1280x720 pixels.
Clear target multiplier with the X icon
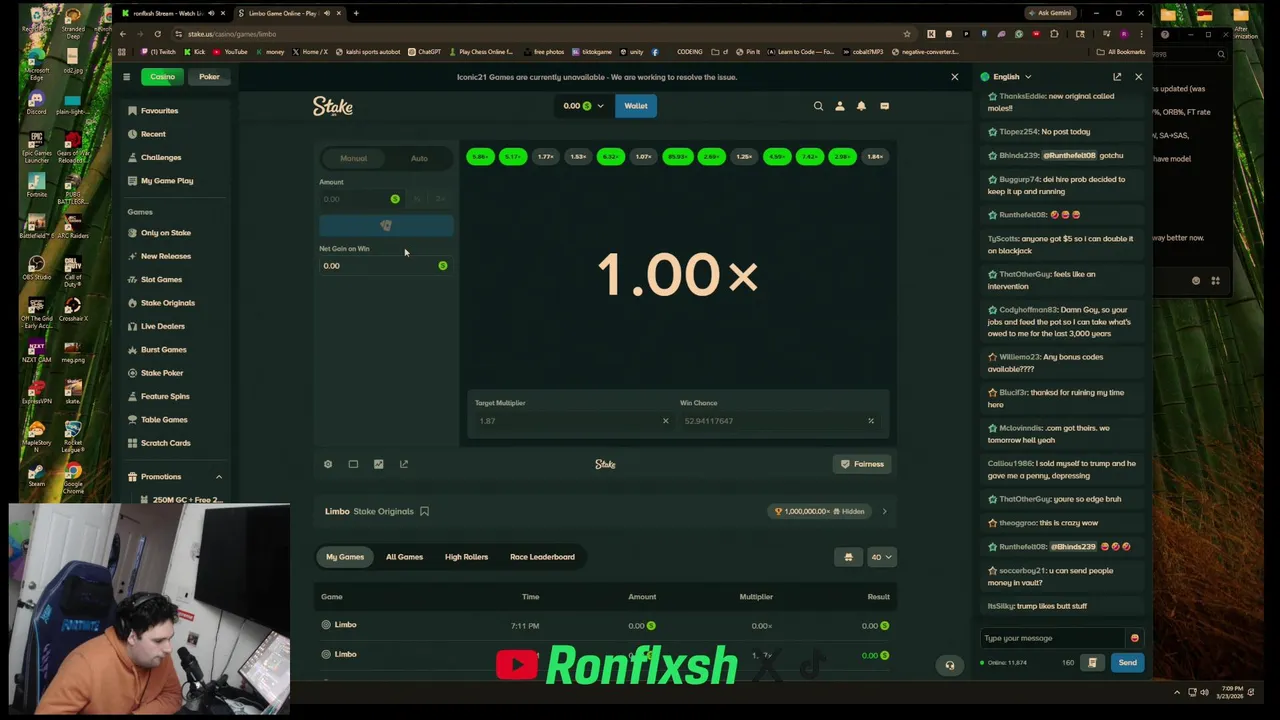(665, 421)
